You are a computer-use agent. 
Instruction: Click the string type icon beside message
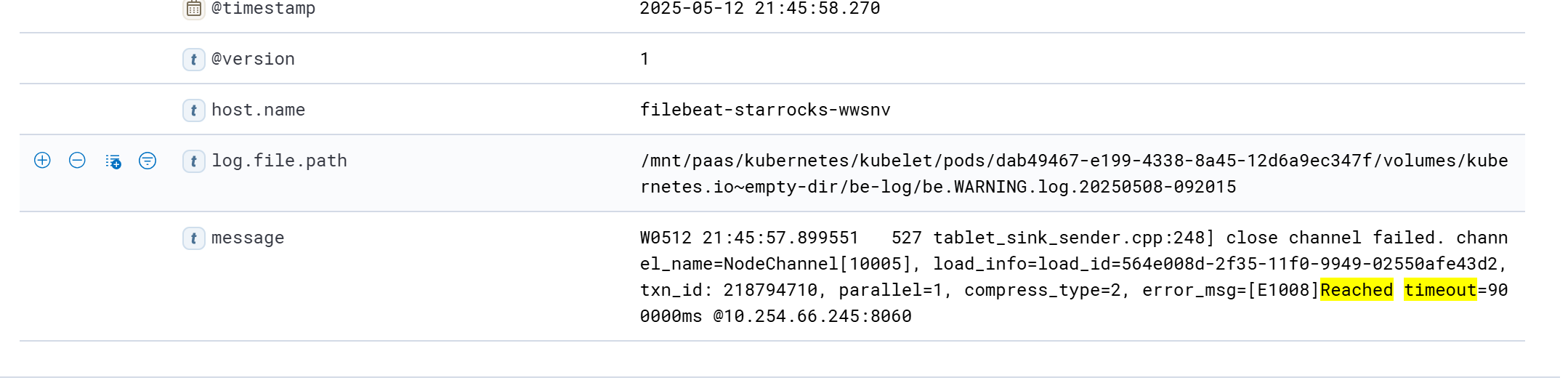(193, 238)
